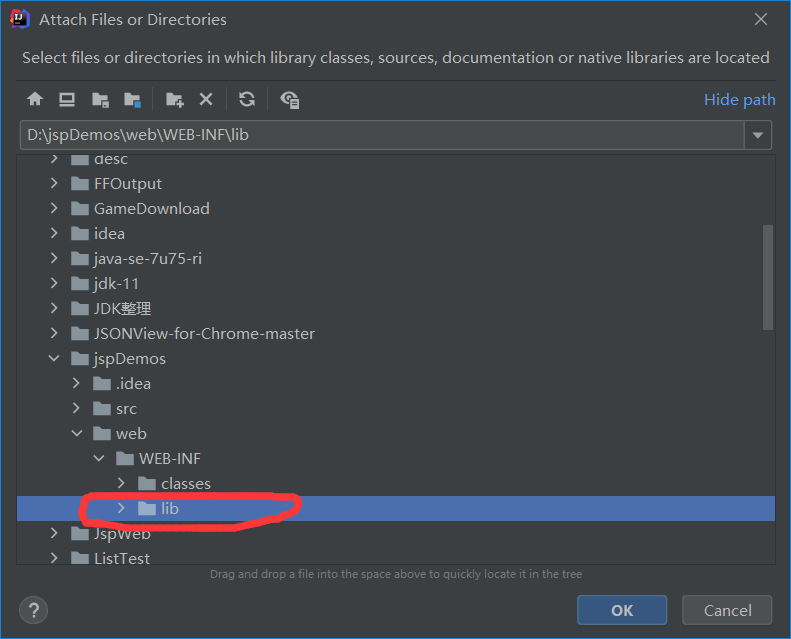Expand the lib folder chevron

pos(121,508)
